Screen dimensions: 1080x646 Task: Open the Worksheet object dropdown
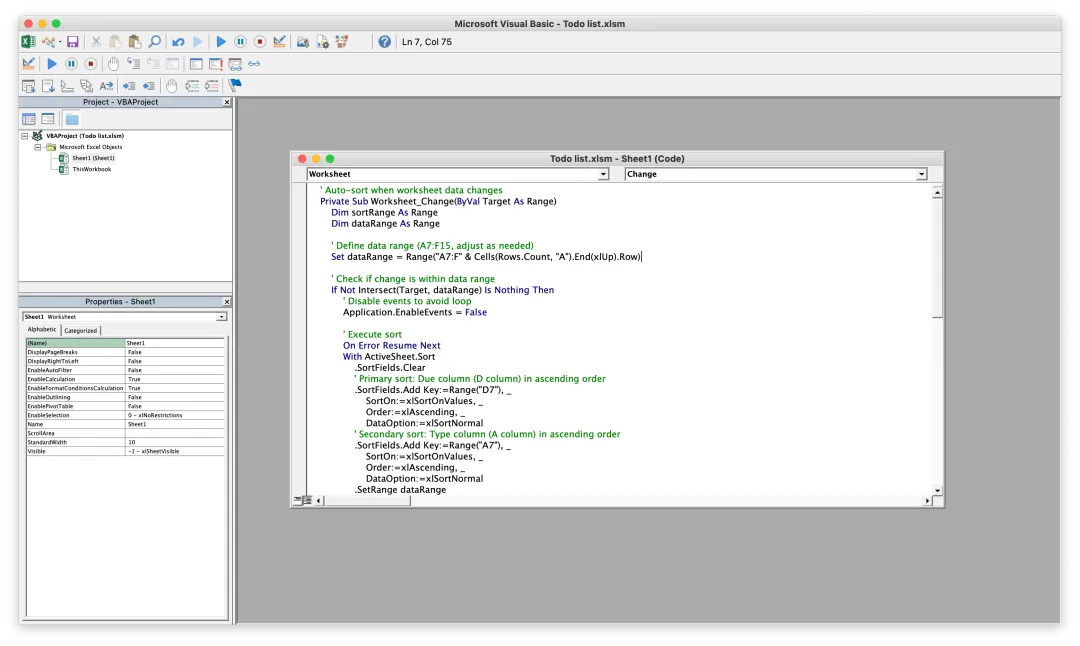[x=603, y=174]
